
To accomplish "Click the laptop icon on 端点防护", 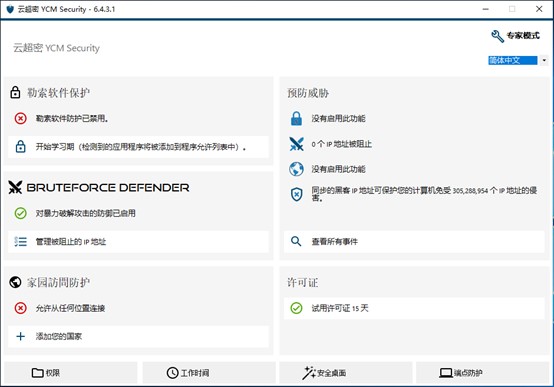I will [446, 373].
